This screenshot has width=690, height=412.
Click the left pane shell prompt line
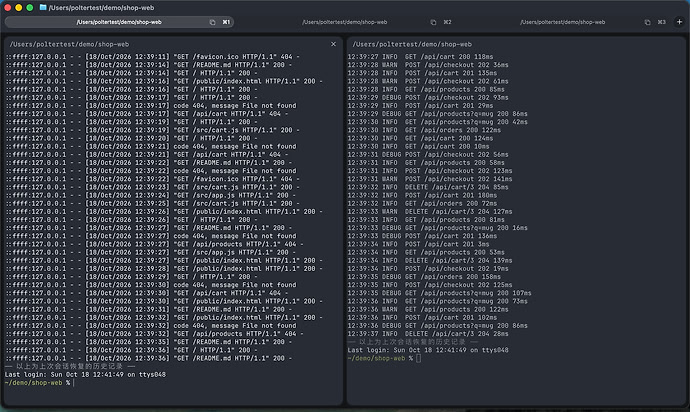39,383
